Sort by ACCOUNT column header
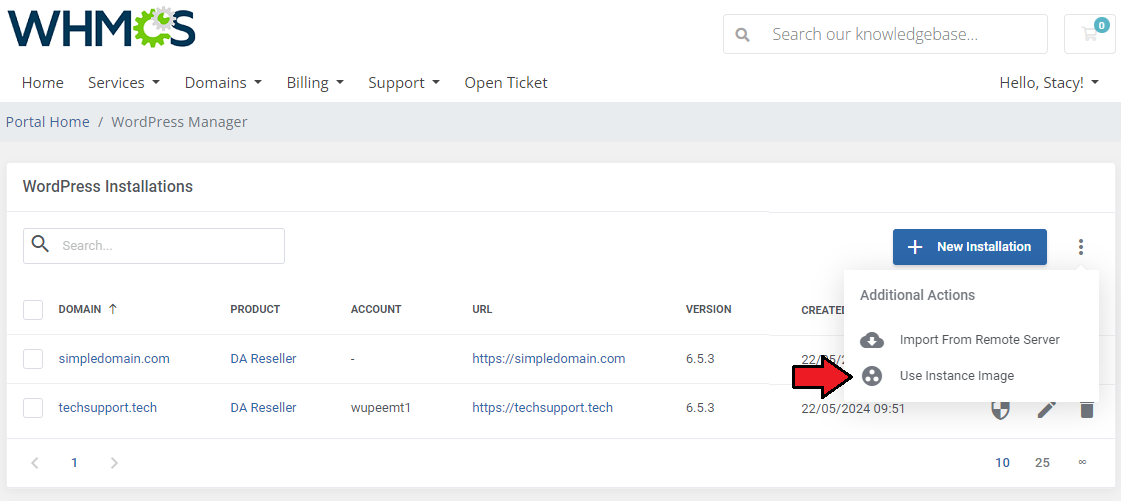1121x501 pixels. click(376, 309)
